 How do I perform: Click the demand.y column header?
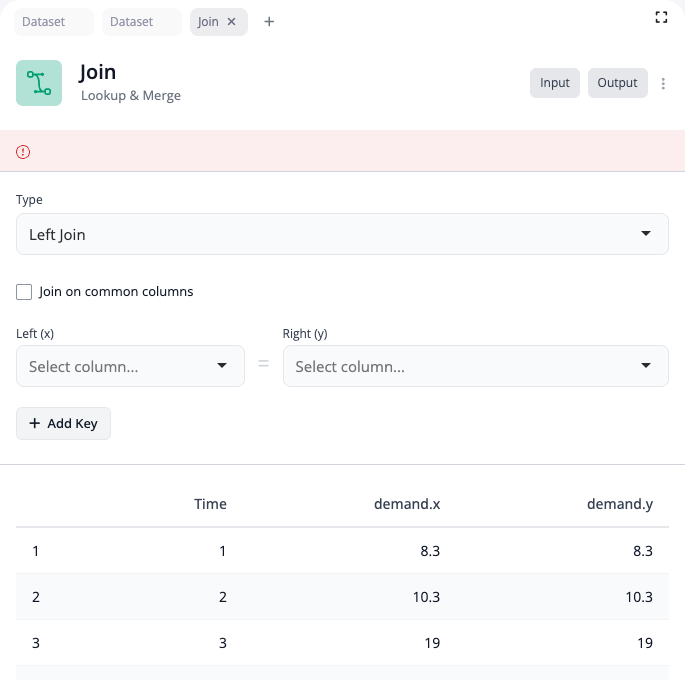click(x=619, y=504)
